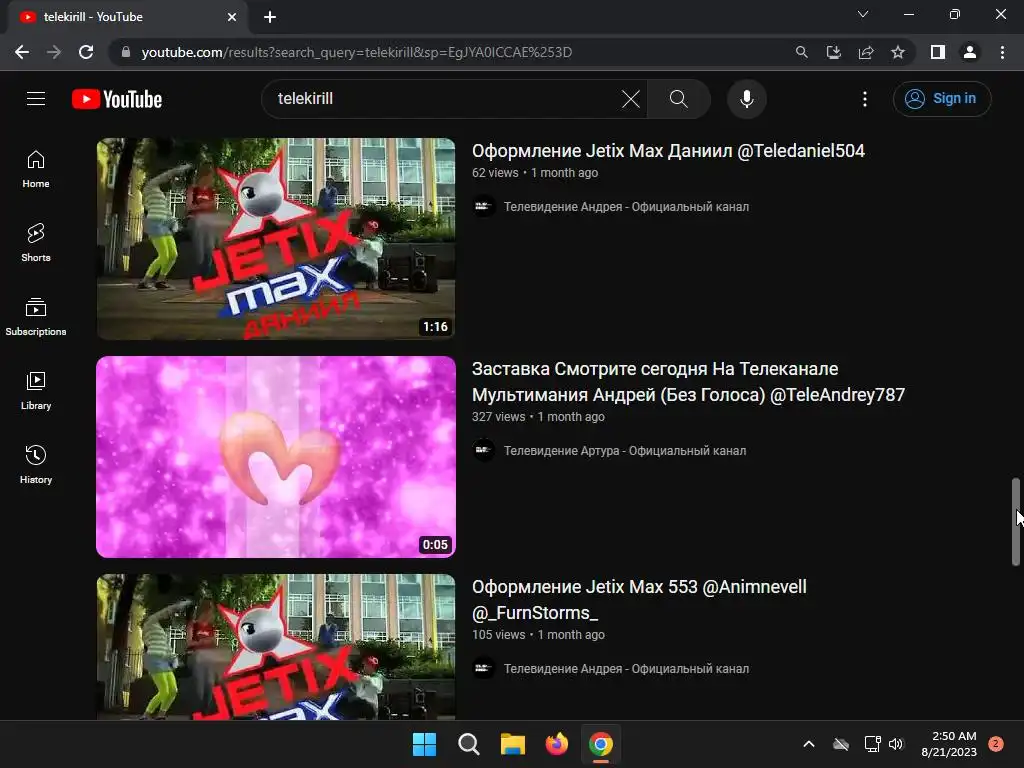Open Телевидение Артура channel link
Image resolution: width=1024 pixels, height=768 pixels.
pyautogui.click(x=624, y=451)
